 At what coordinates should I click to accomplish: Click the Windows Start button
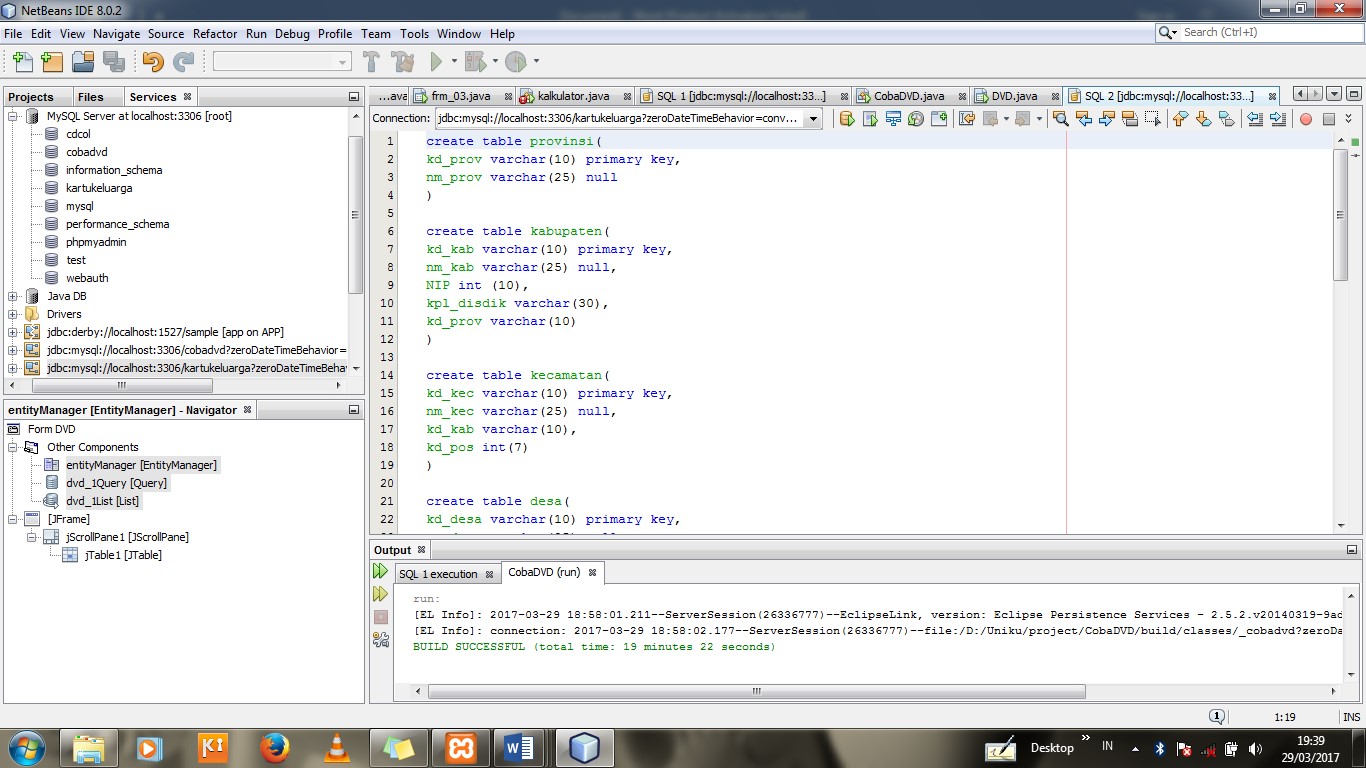click(27, 747)
